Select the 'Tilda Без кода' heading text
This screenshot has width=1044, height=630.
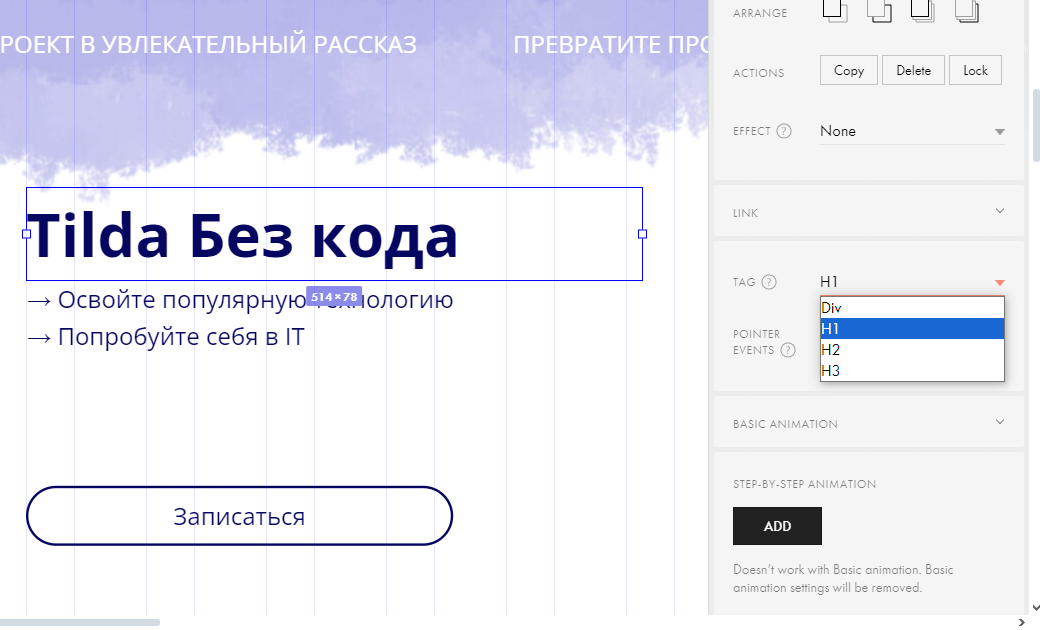coord(242,235)
